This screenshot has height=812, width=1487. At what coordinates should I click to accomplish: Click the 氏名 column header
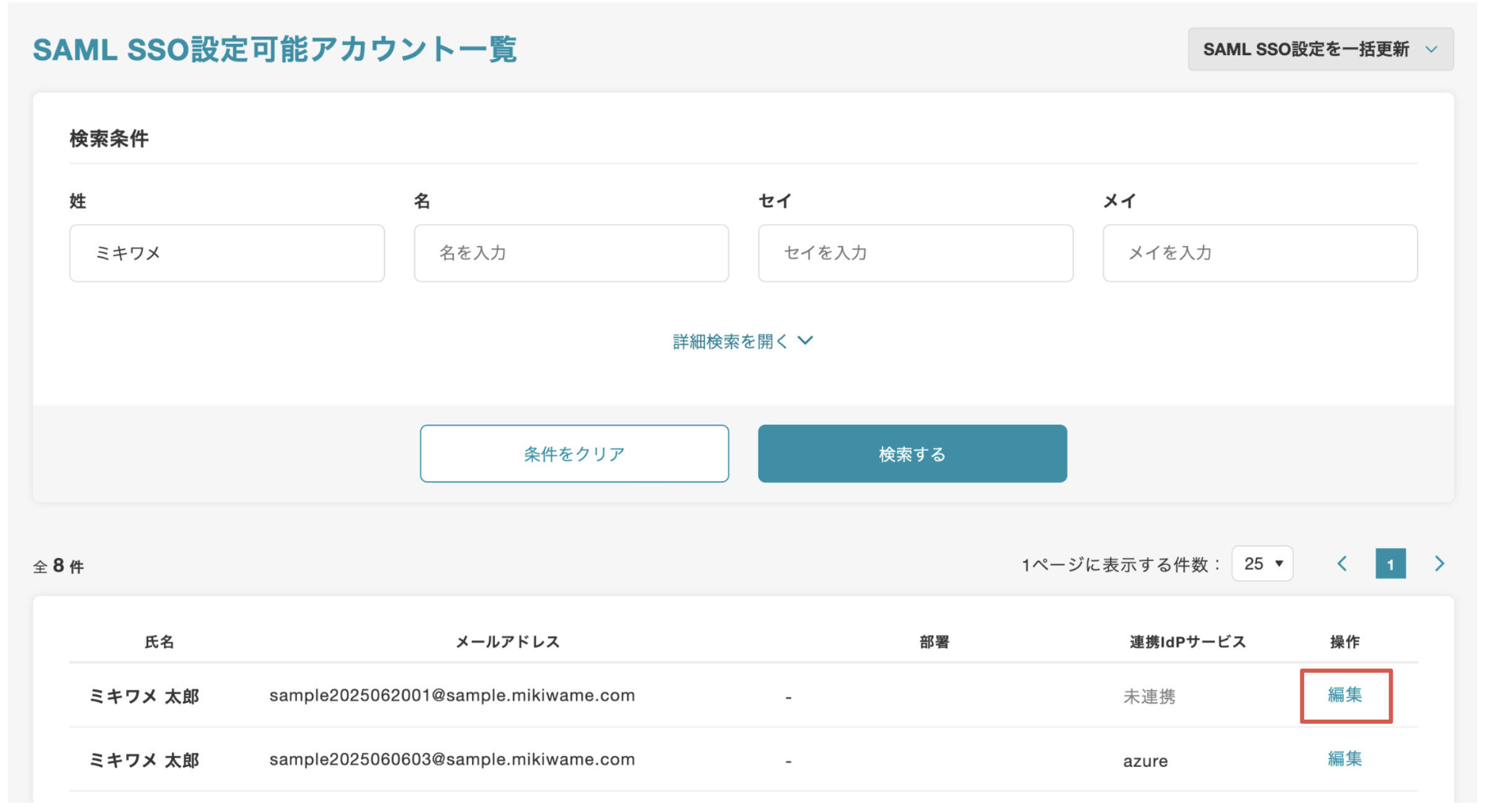coord(159,642)
